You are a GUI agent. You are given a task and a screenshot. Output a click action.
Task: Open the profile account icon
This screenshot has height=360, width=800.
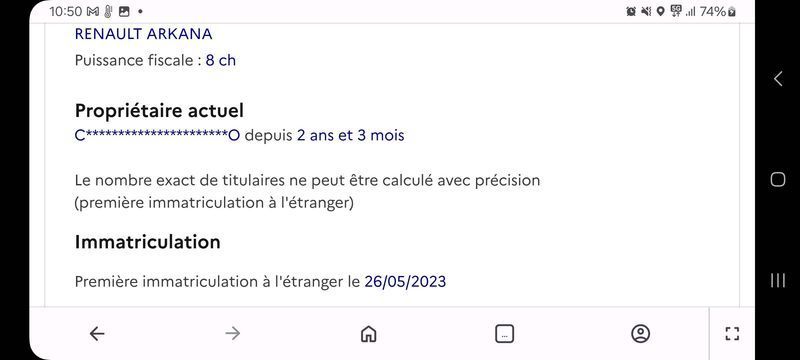point(640,334)
